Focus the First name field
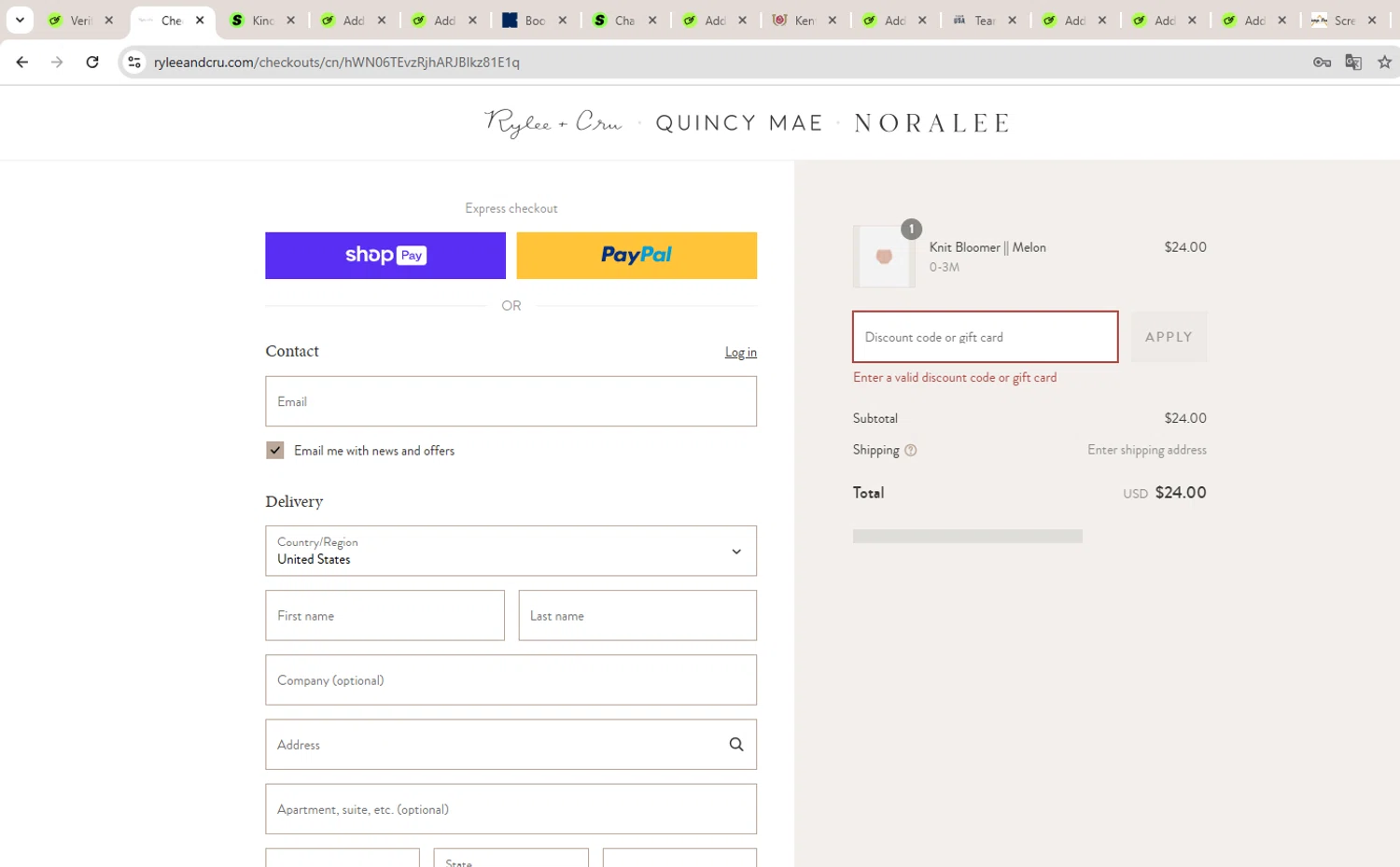The height and width of the screenshot is (867, 1400). click(x=385, y=615)
